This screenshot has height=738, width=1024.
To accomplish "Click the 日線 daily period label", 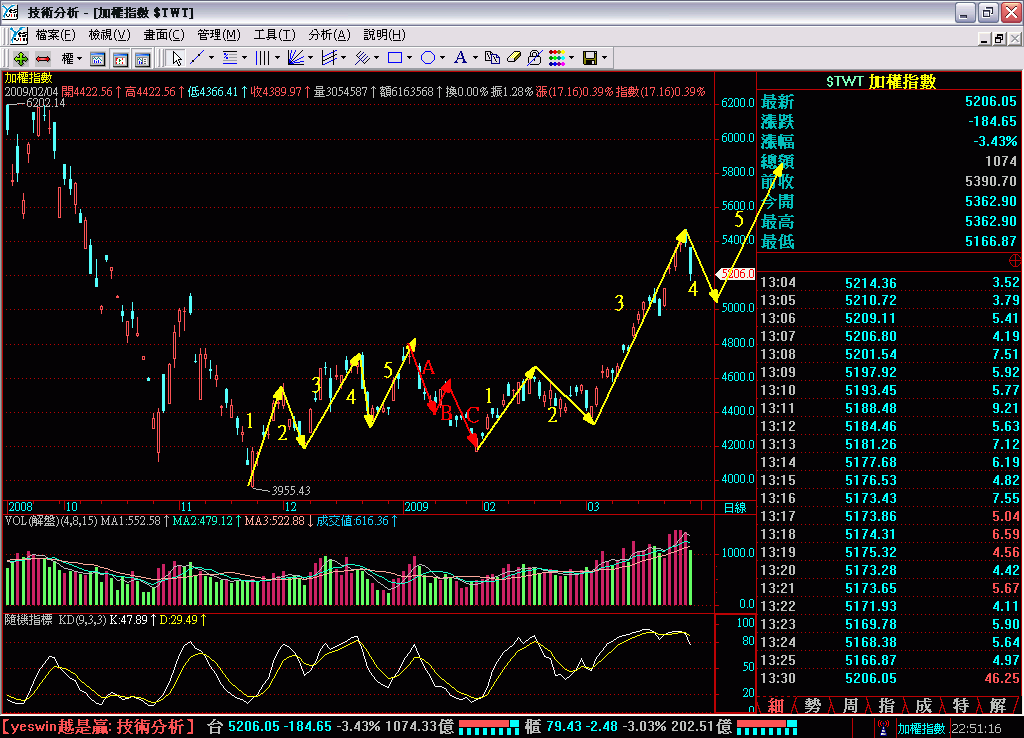I will pos(735,507).
